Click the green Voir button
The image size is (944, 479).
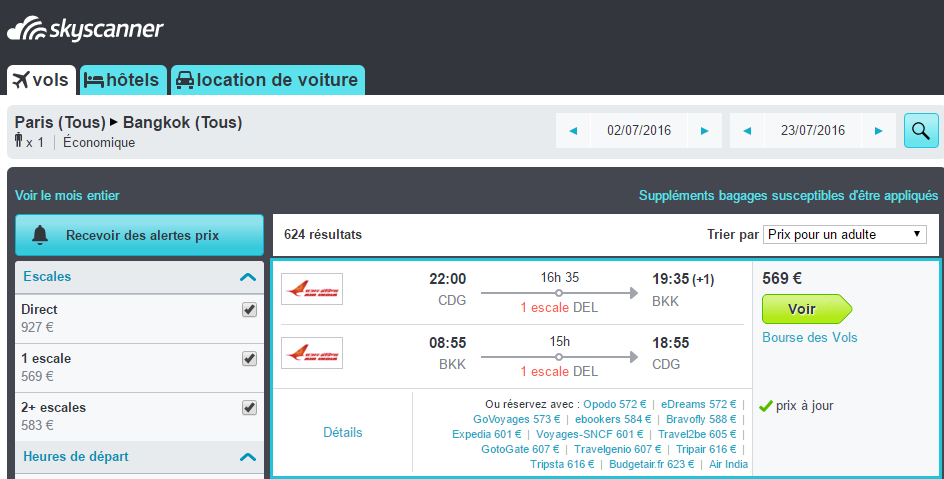(x=807, y=309)
